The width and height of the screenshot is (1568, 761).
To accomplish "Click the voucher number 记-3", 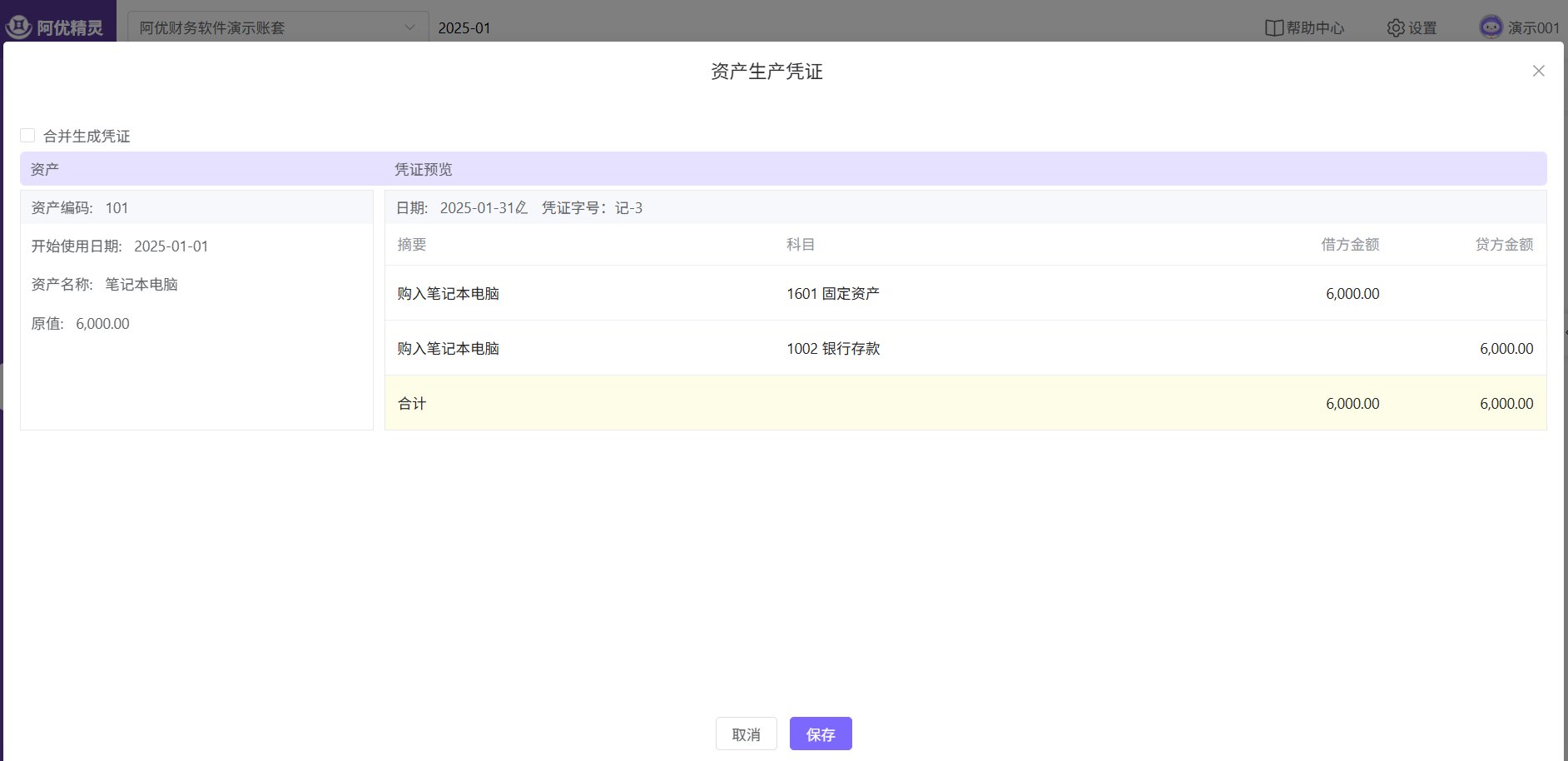I will click(x=628, y=207).
